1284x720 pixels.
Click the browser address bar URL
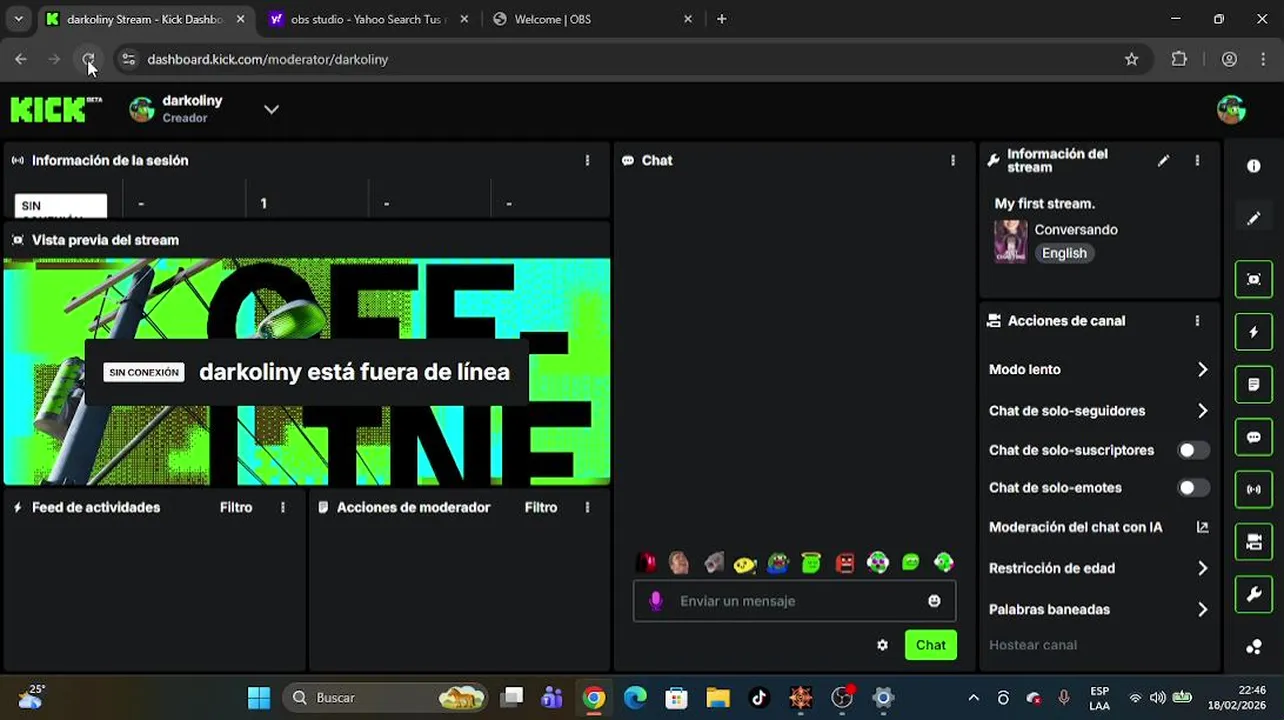pos(268,59)
